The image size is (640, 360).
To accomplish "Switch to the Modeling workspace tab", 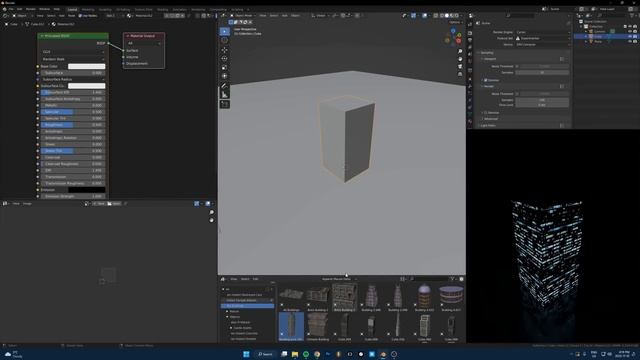I will pos(88,9).
